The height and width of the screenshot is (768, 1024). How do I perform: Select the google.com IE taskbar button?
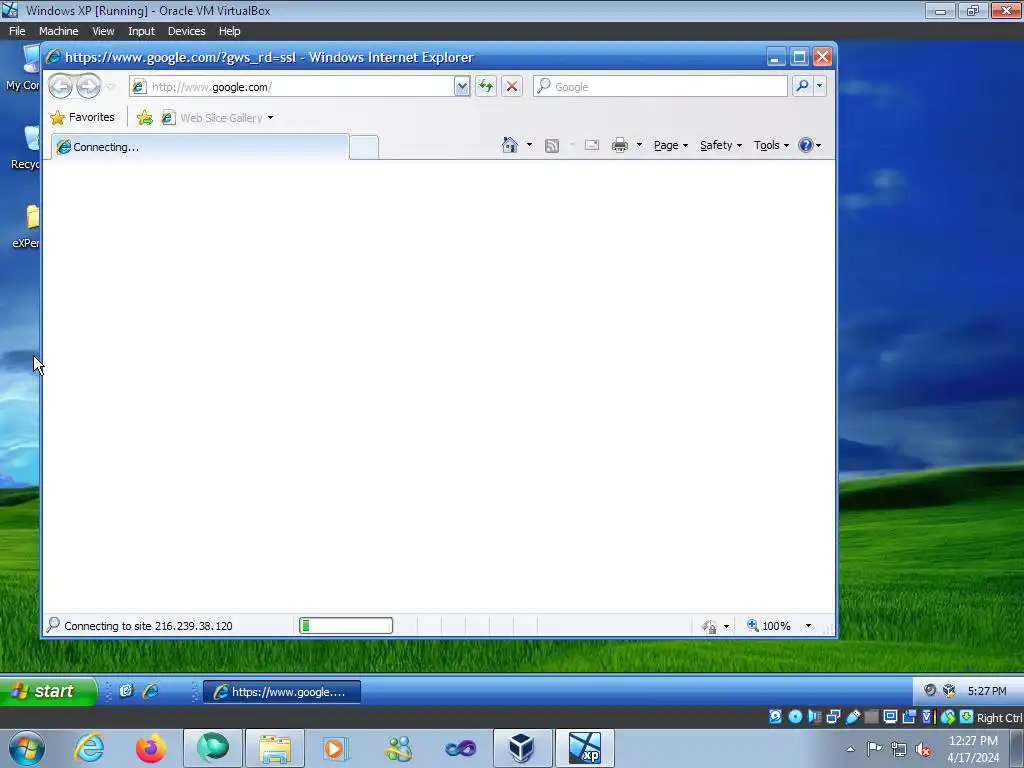[281, 692]
